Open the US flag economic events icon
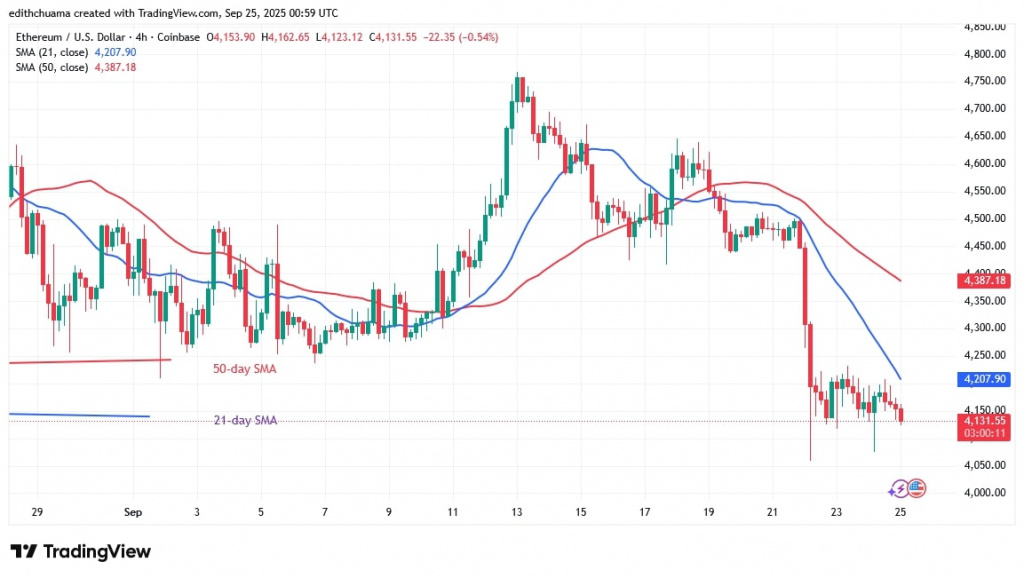The height and width of the screenshot is (578, 1024). click(915, 487)
